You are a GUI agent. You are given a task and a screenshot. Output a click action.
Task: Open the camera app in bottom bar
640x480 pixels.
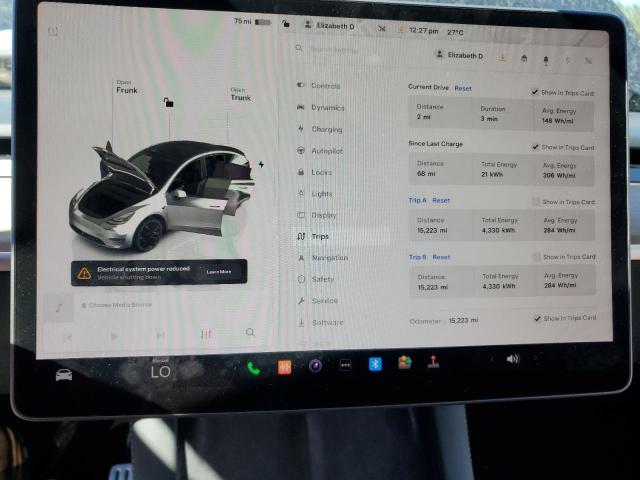click(315, 366)
